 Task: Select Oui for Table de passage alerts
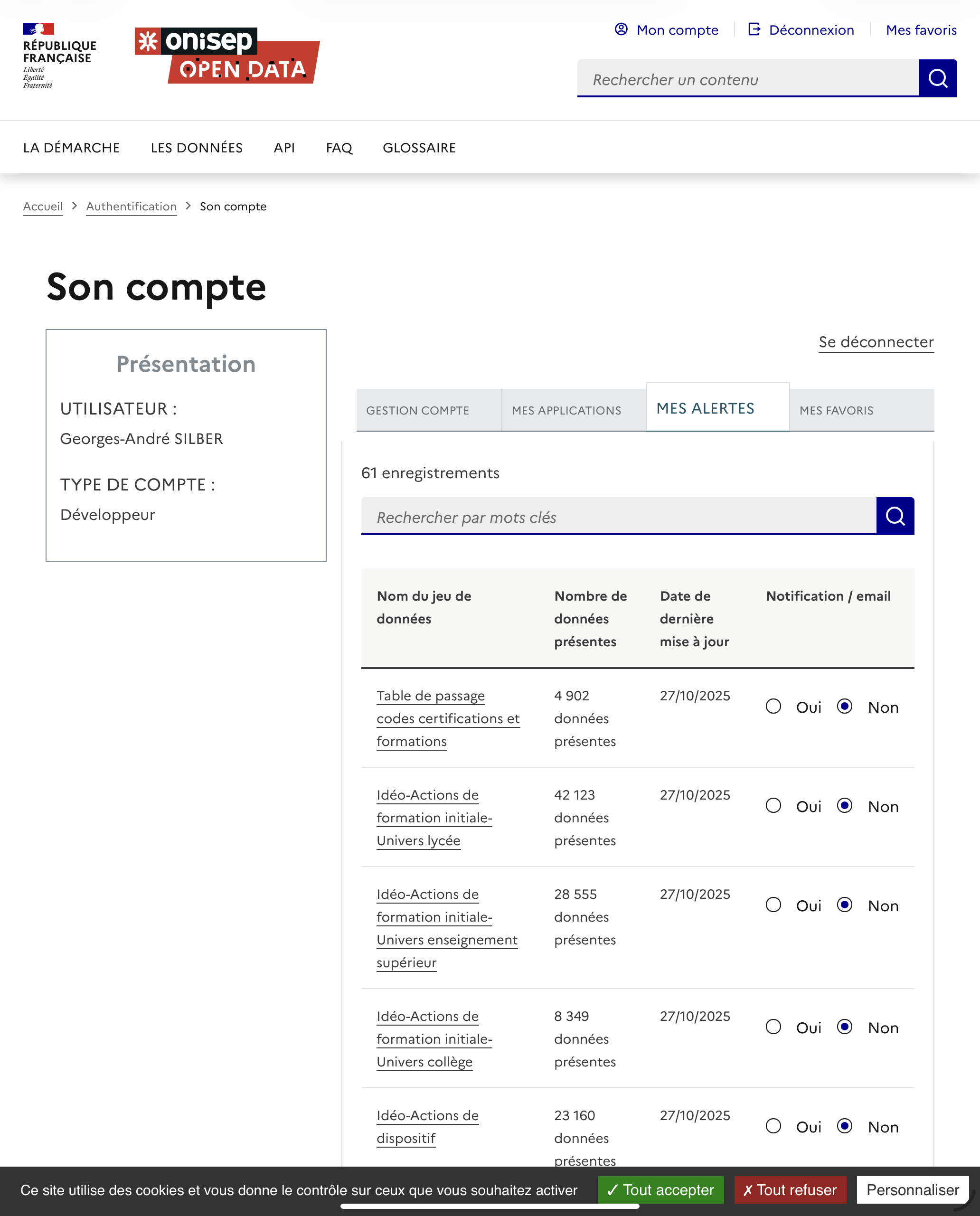click(x=773, y=707)
